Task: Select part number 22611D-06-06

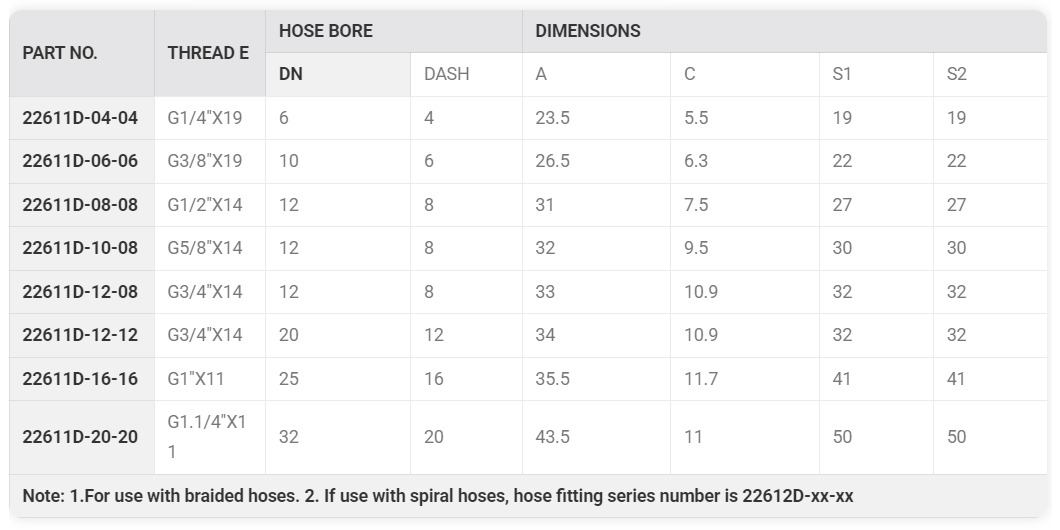Action: pyautogui.click(x=80, y=162)
